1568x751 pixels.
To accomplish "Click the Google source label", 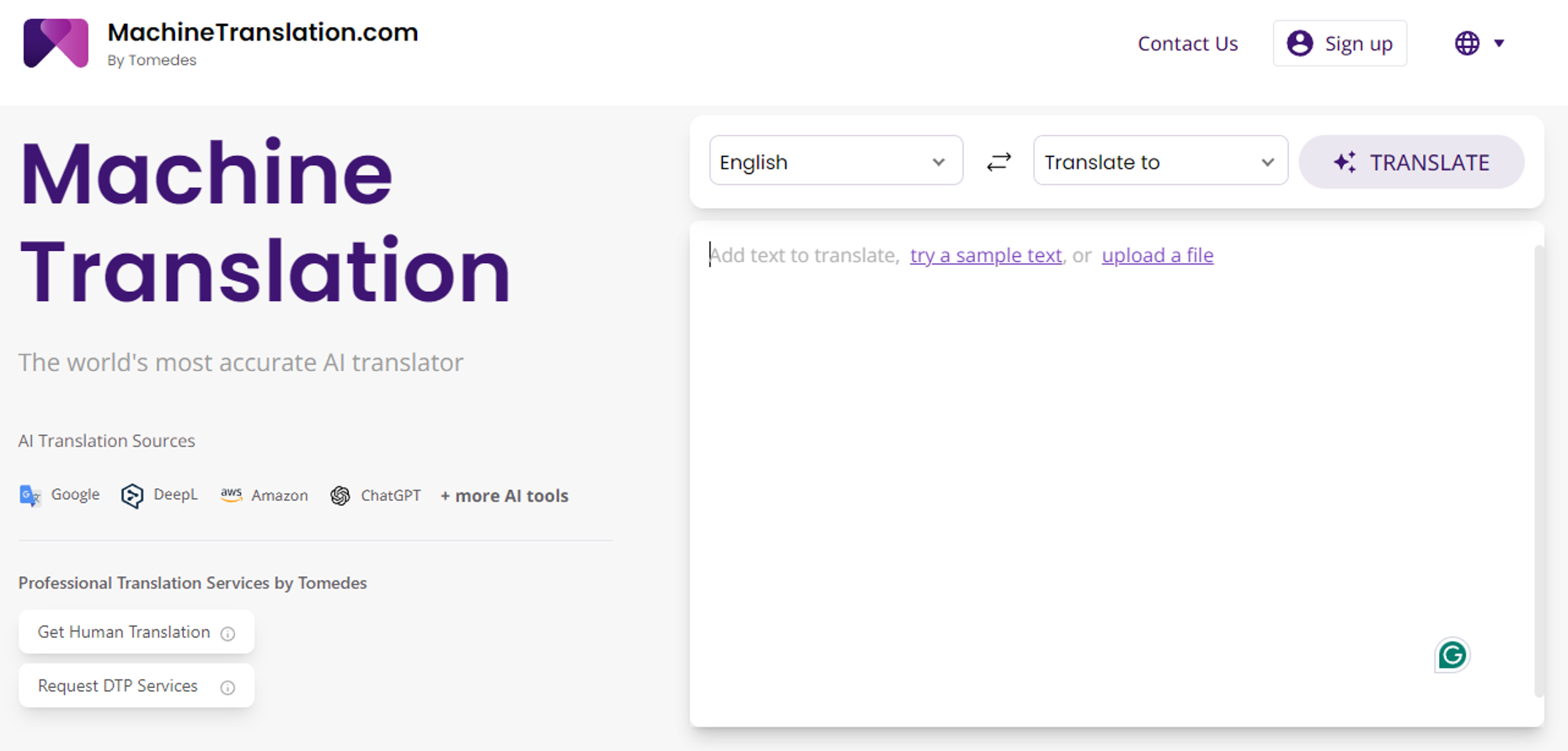I will pyautogui.click(x=75, y=495).
